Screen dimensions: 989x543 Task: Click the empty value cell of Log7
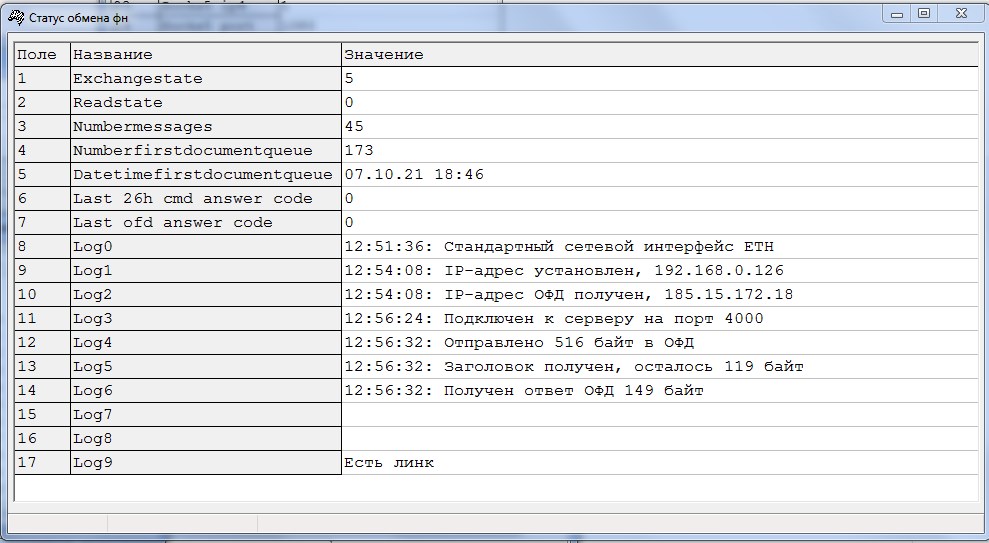pyautogui.click(x=660, y=414)
